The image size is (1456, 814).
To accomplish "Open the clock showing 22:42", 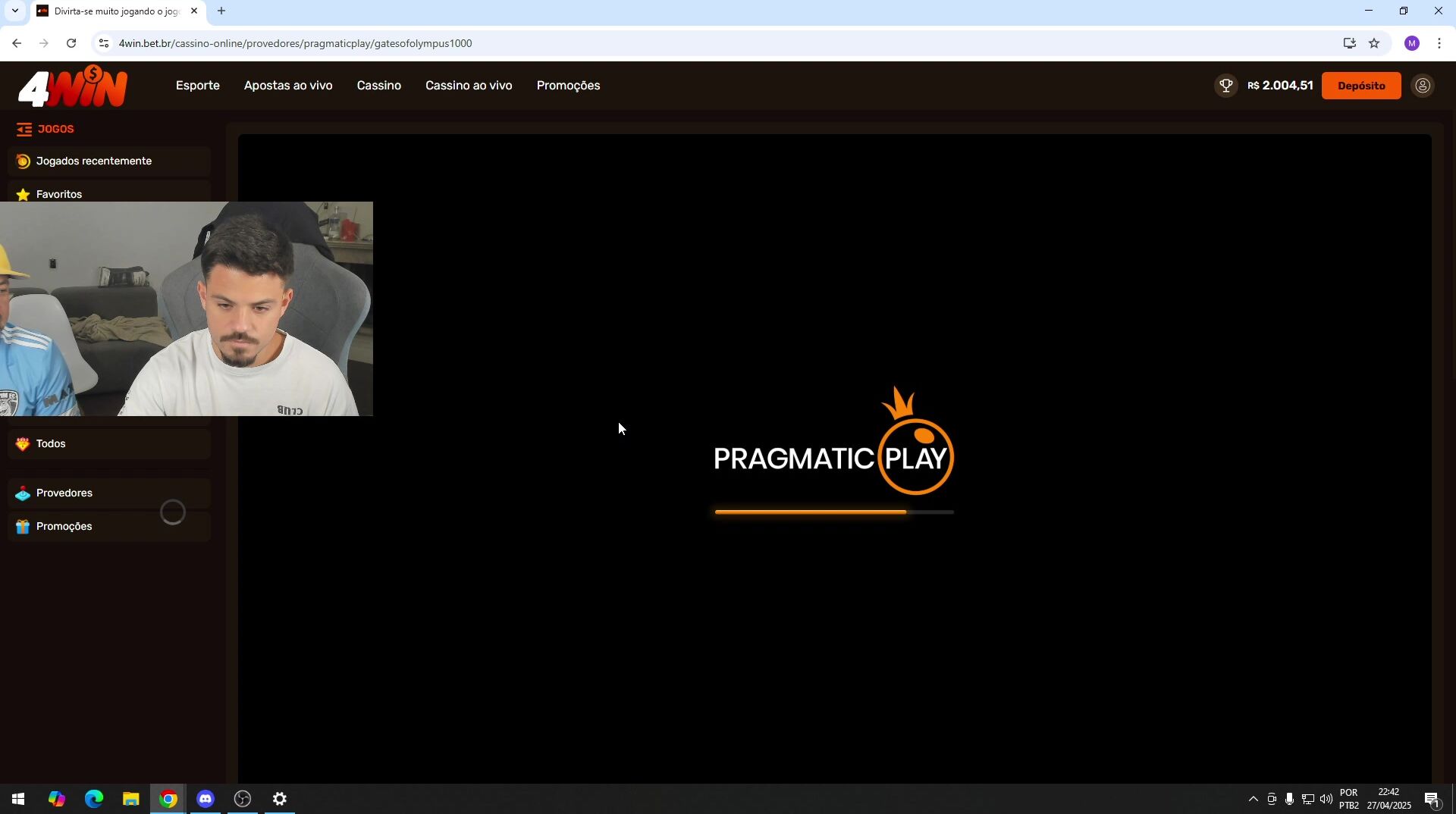I will pos(1389,799).
